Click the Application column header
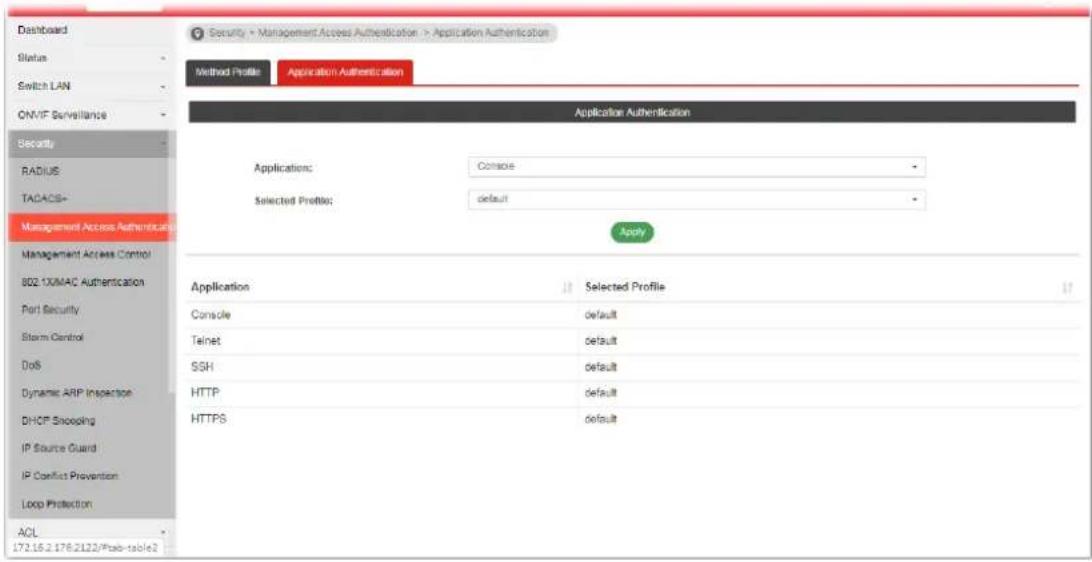1092x562 pixels. click(x=382, y=288)
